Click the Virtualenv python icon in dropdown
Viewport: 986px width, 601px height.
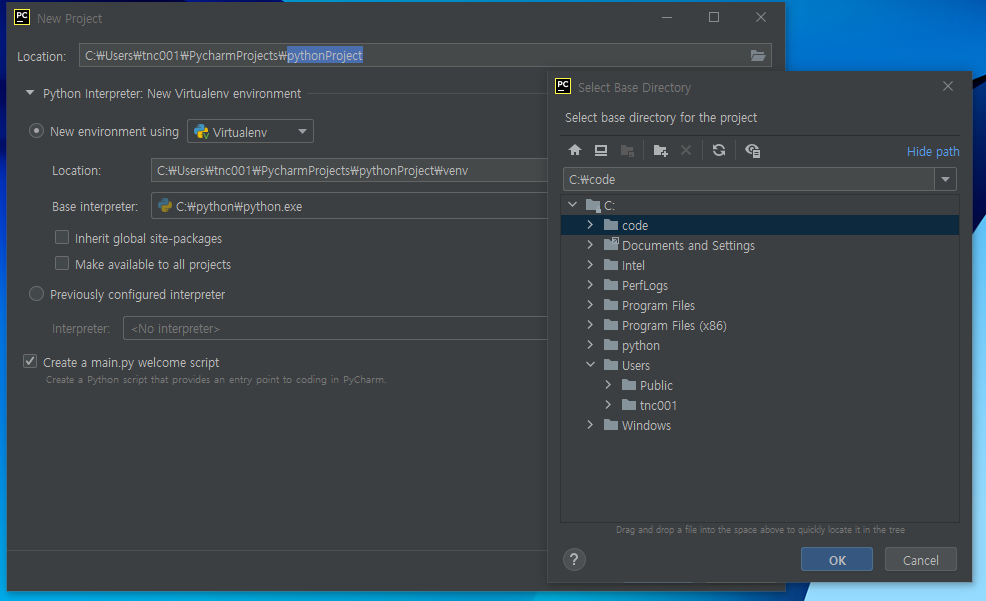(x=201, y=131)
